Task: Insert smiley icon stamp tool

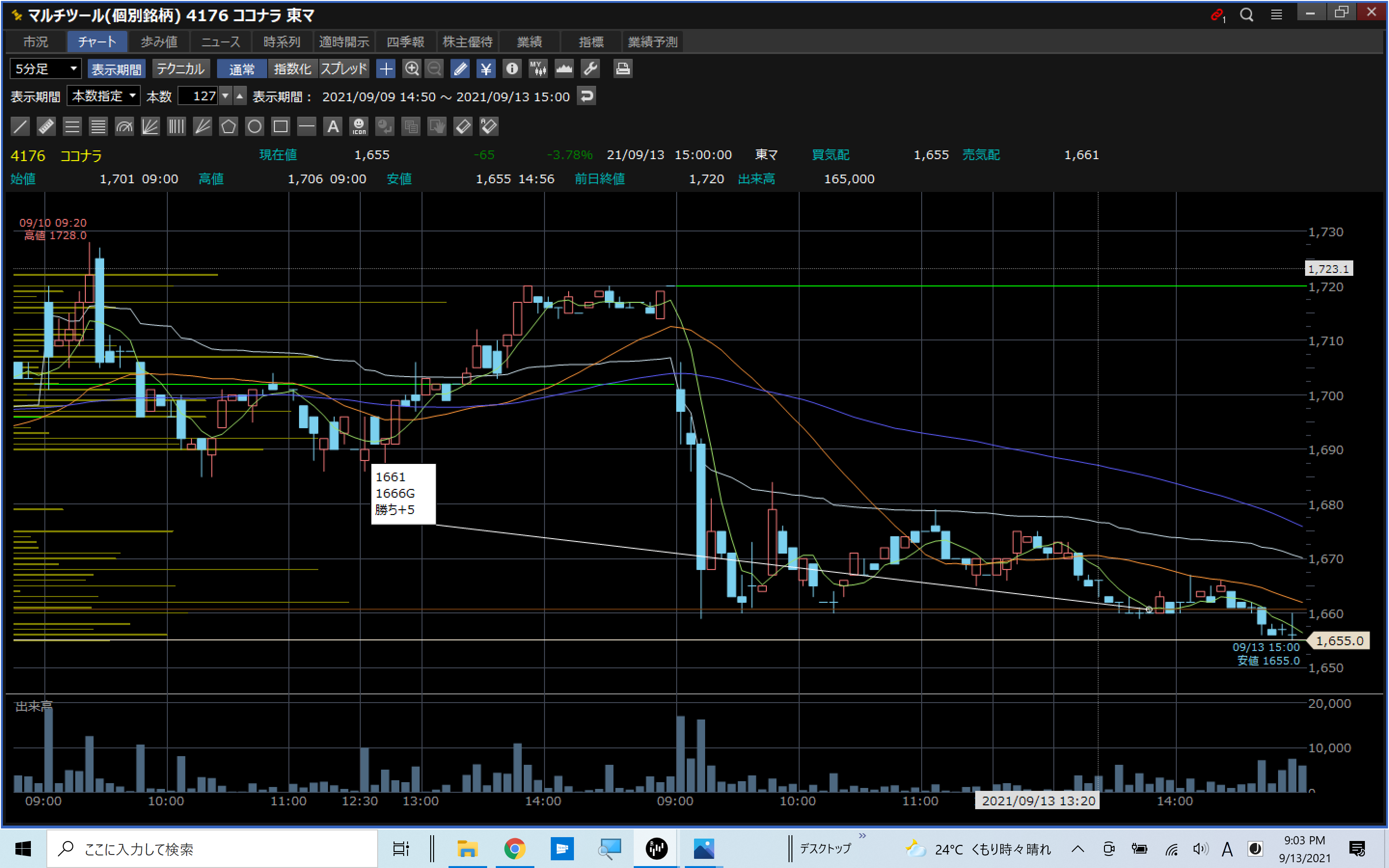Action: (x=359, y=126)
